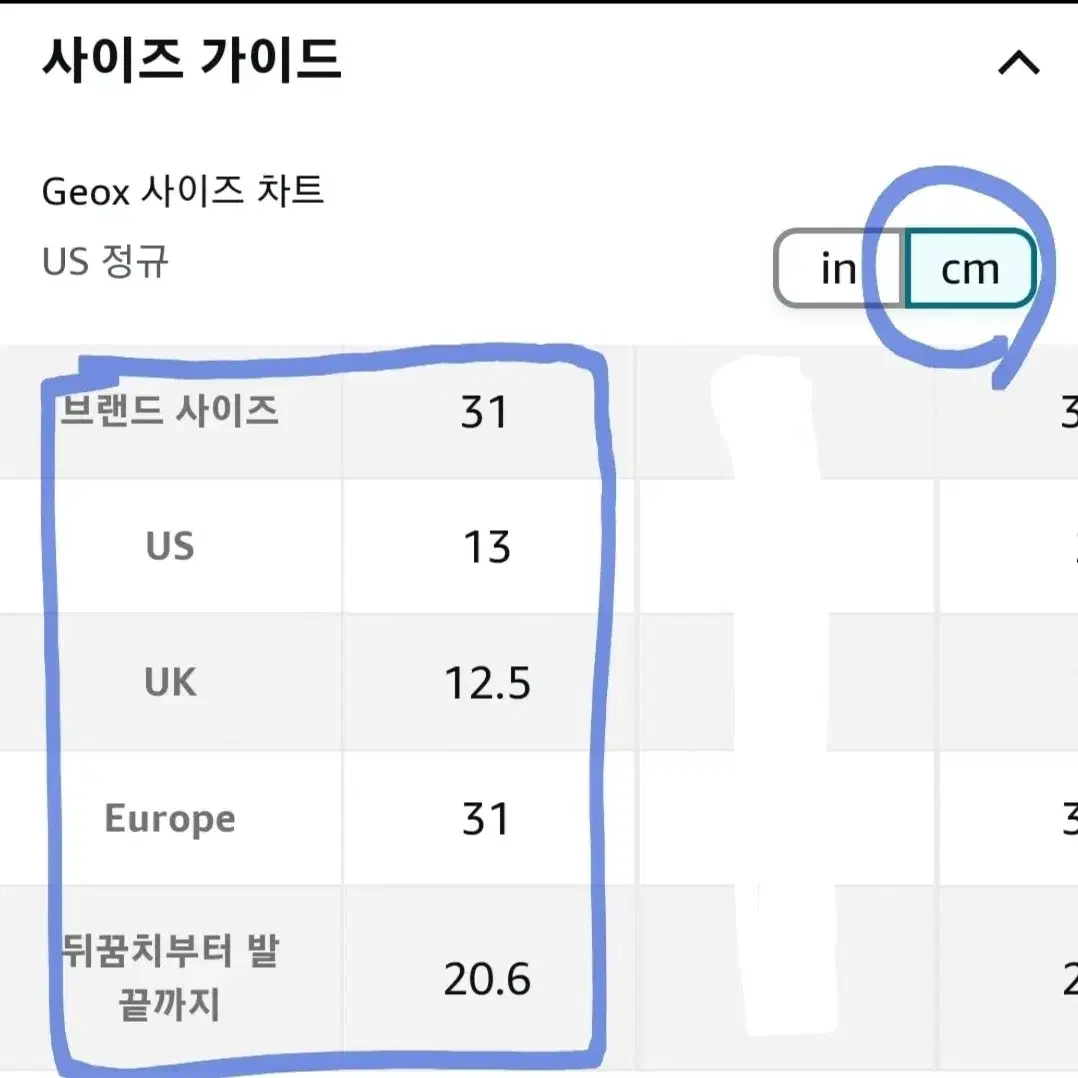
Task: Click the 뒤꿈치부터 발 끝까지 row label
Action: tap(170, 978)
